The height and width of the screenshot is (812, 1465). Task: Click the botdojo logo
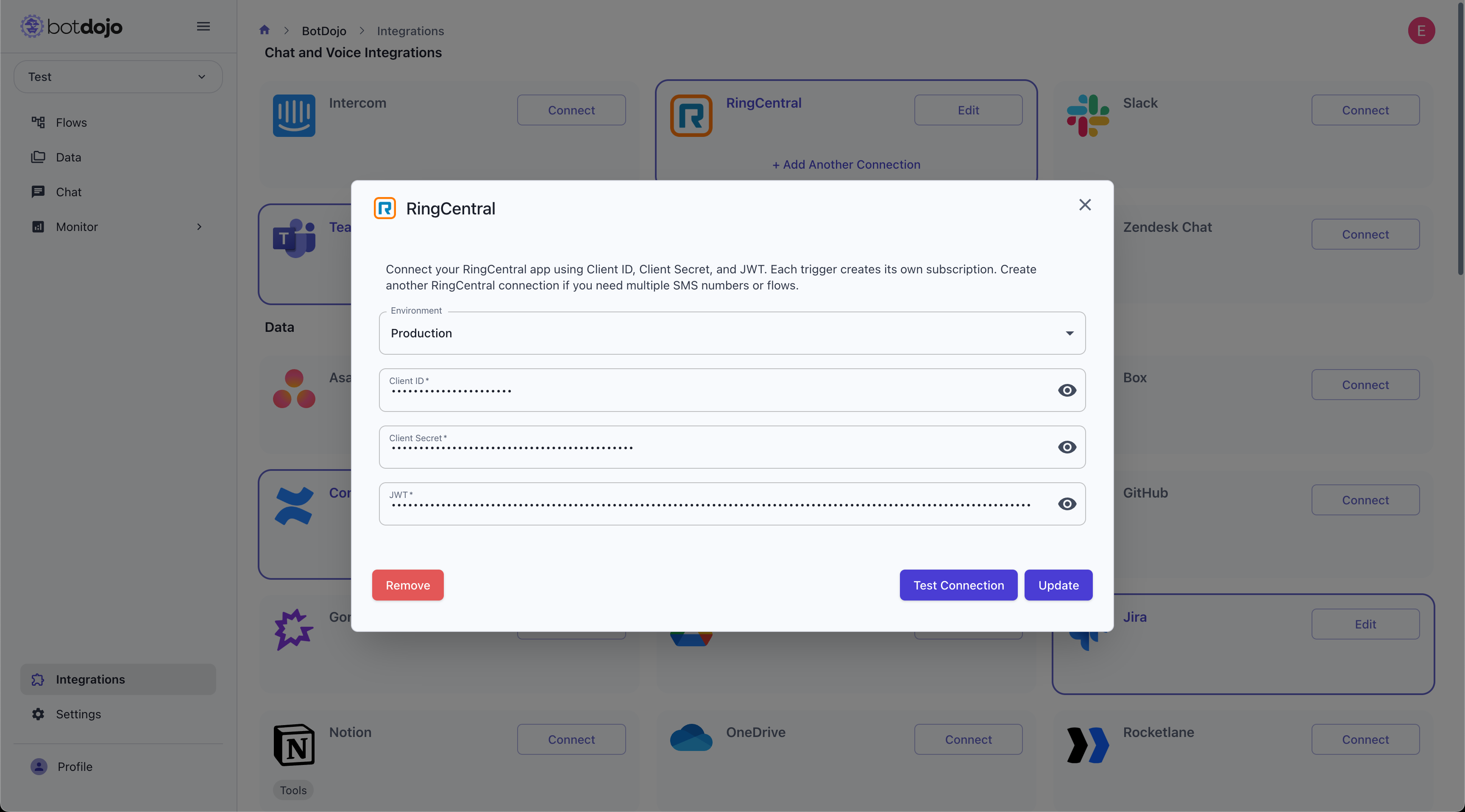click(x=72, y=27)
